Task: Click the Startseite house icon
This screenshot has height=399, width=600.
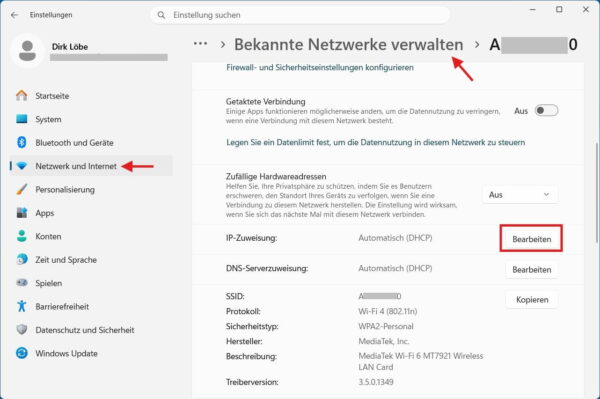Action: [x=22, y=95]
